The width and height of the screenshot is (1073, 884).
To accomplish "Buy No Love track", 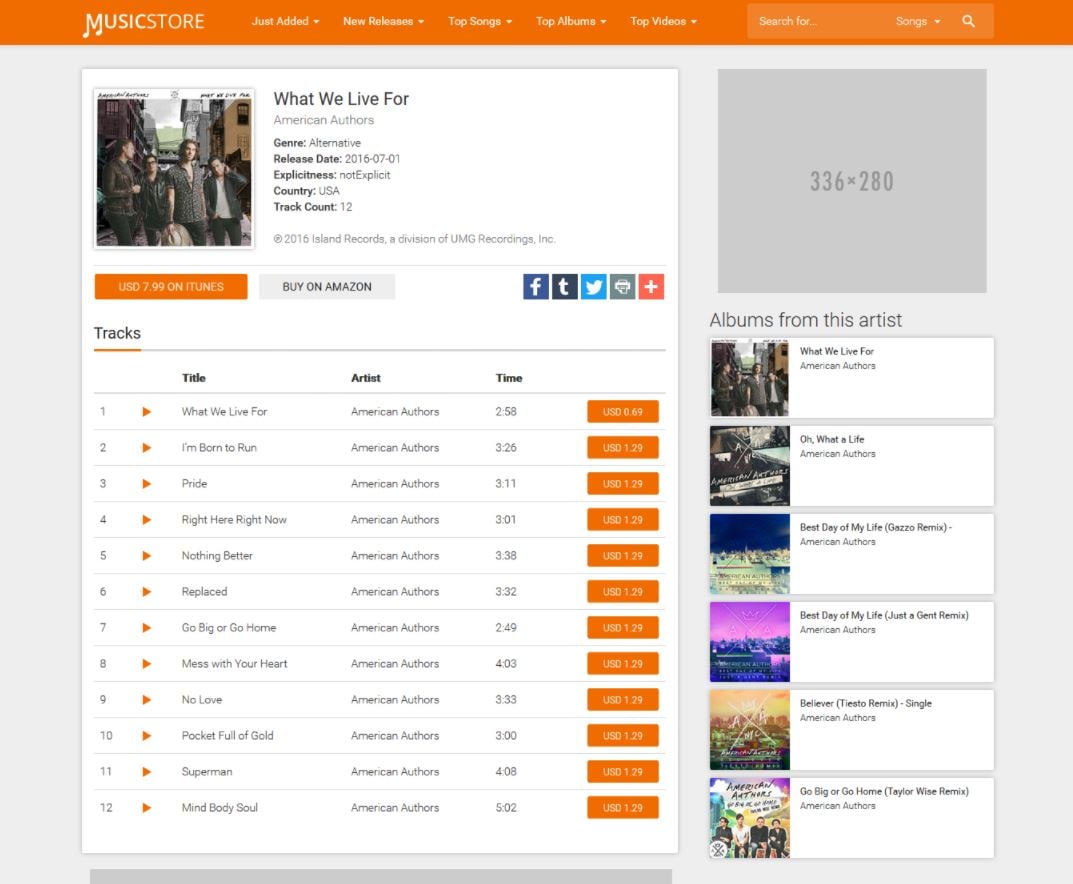I will click(623, 700).
